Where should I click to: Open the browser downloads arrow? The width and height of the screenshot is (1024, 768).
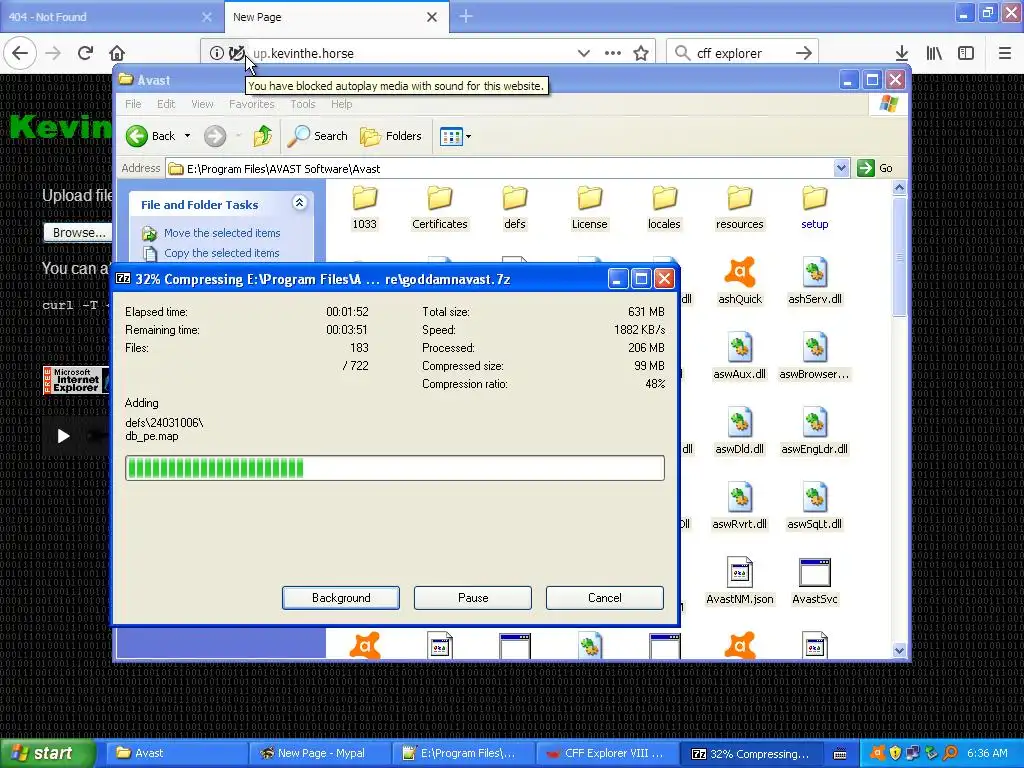point(902,54)
